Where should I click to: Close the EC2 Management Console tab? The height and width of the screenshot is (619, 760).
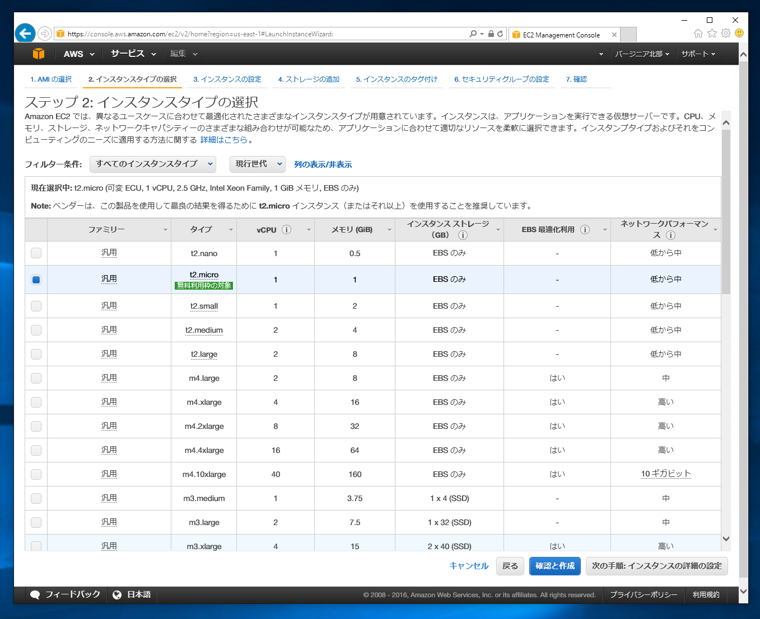[x=614, y=35]
